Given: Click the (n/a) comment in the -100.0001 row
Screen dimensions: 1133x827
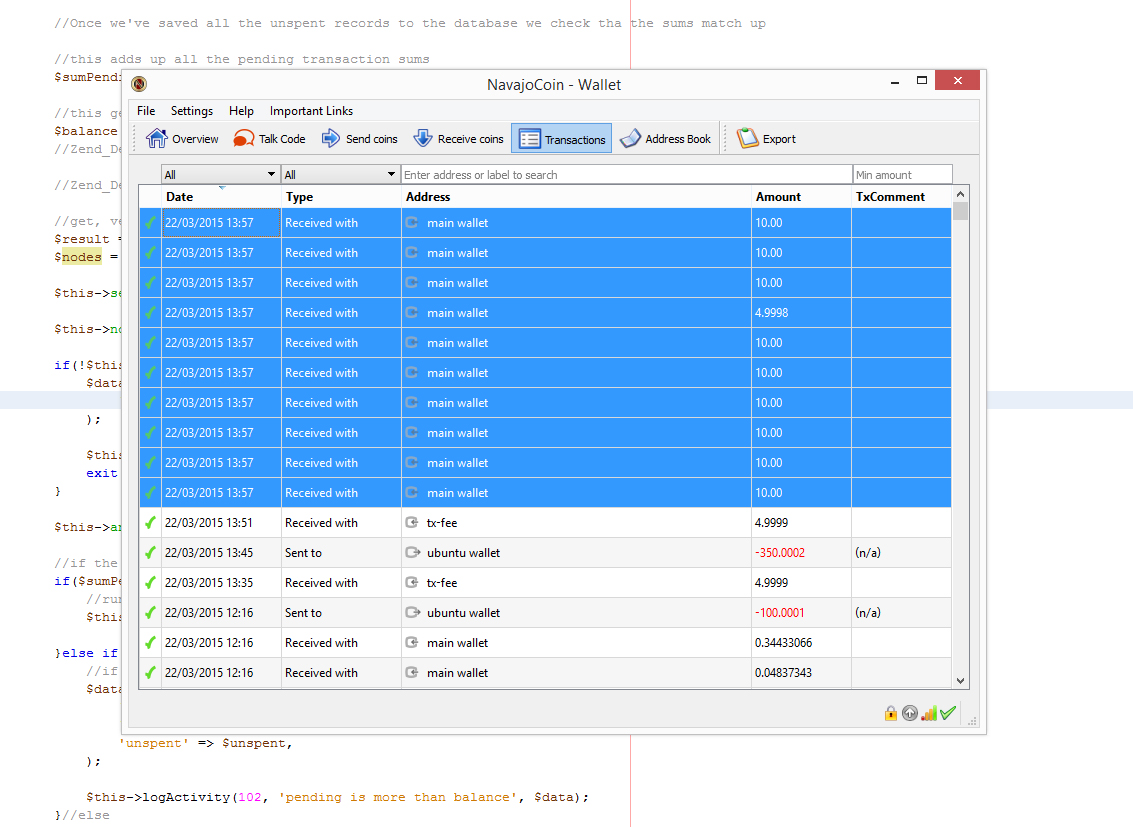Looking at the screenshot, I should [x=868, y=612].
